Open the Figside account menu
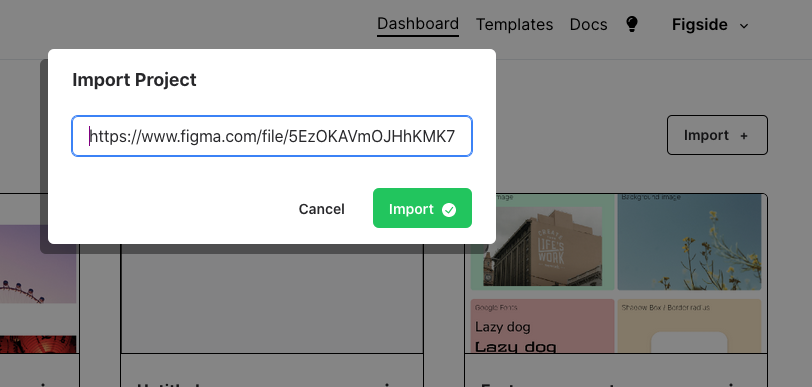The image size is (812, 387). pos(710,25)
